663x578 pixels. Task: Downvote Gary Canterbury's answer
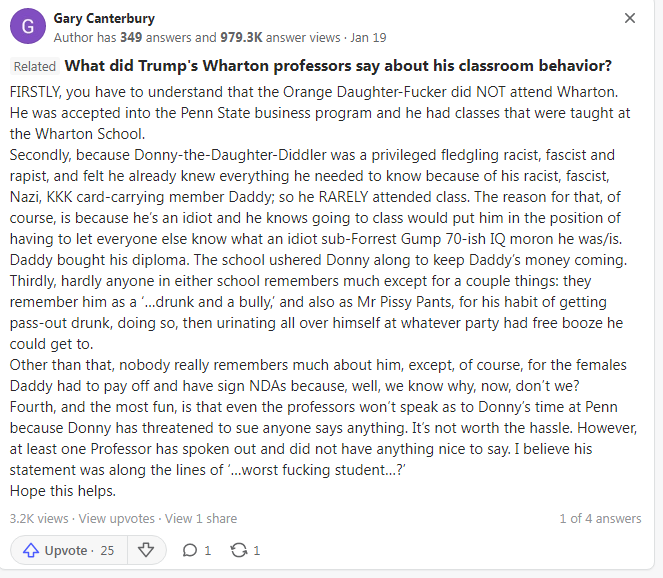[x=146, y=550]
